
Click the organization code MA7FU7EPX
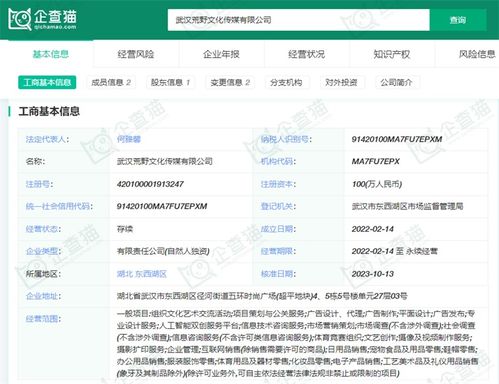click(x=376, y=162)
